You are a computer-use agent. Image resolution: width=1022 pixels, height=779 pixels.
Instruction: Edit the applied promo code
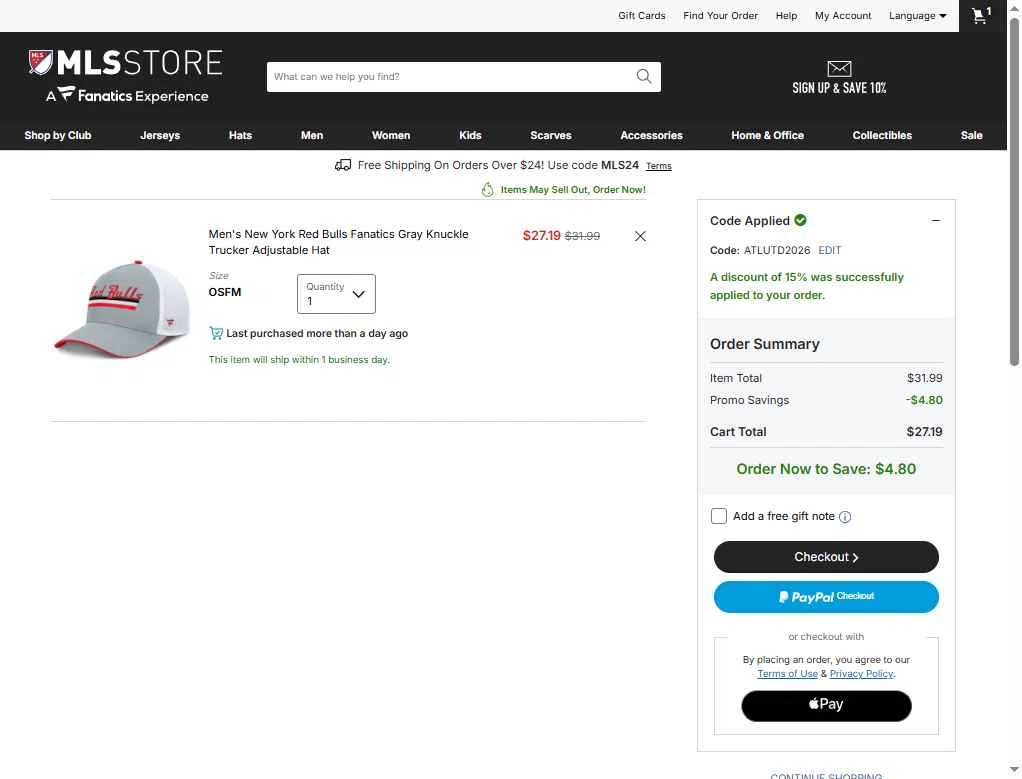pyautogui.click(x=830, y=250)
